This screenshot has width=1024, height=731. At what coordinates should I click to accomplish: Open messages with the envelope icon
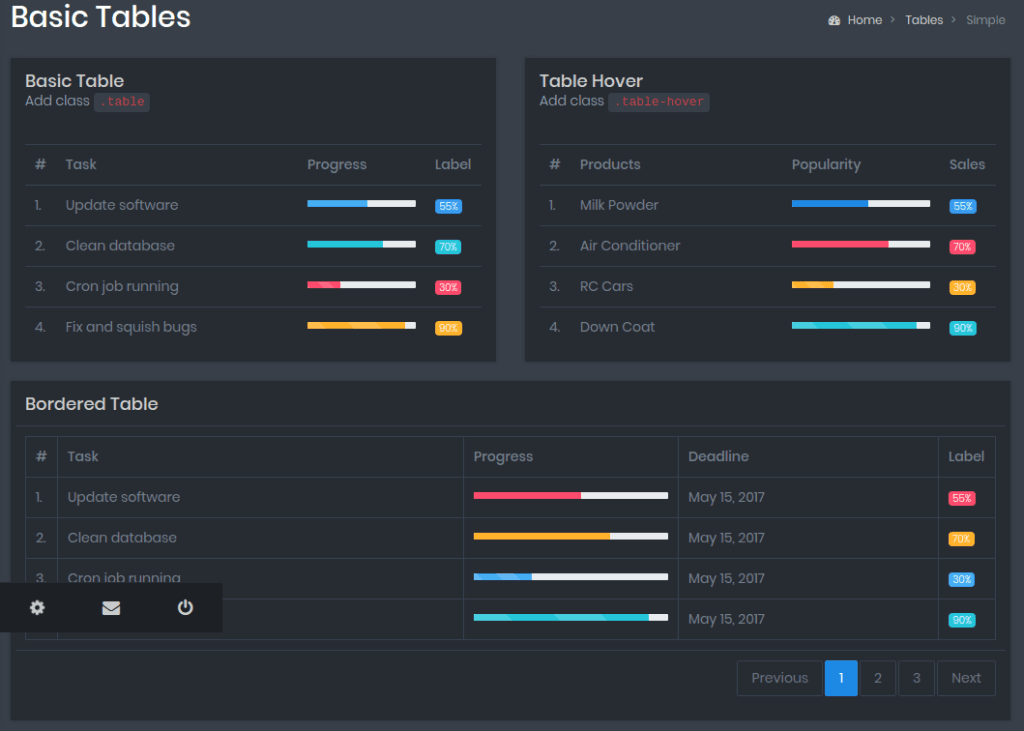click(111, 607)
